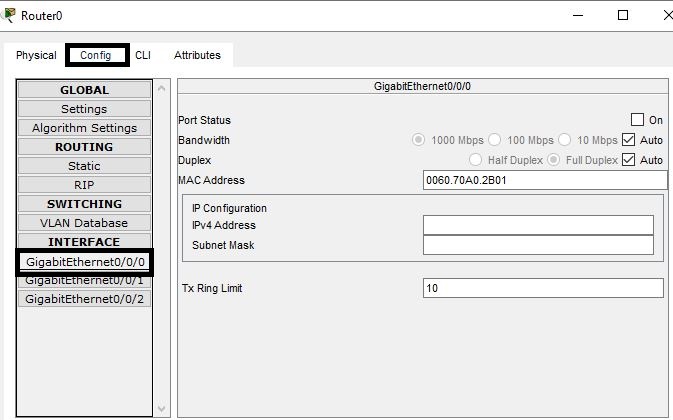Choose the 10 Mbps bandwidth option
Viewport: 673px width, 420px height.
point(564,140)
